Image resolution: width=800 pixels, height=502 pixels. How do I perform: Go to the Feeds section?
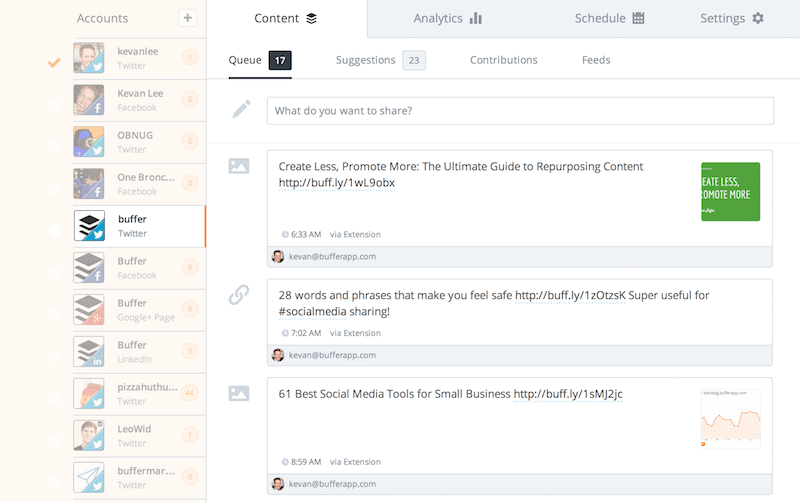(596, 60)
